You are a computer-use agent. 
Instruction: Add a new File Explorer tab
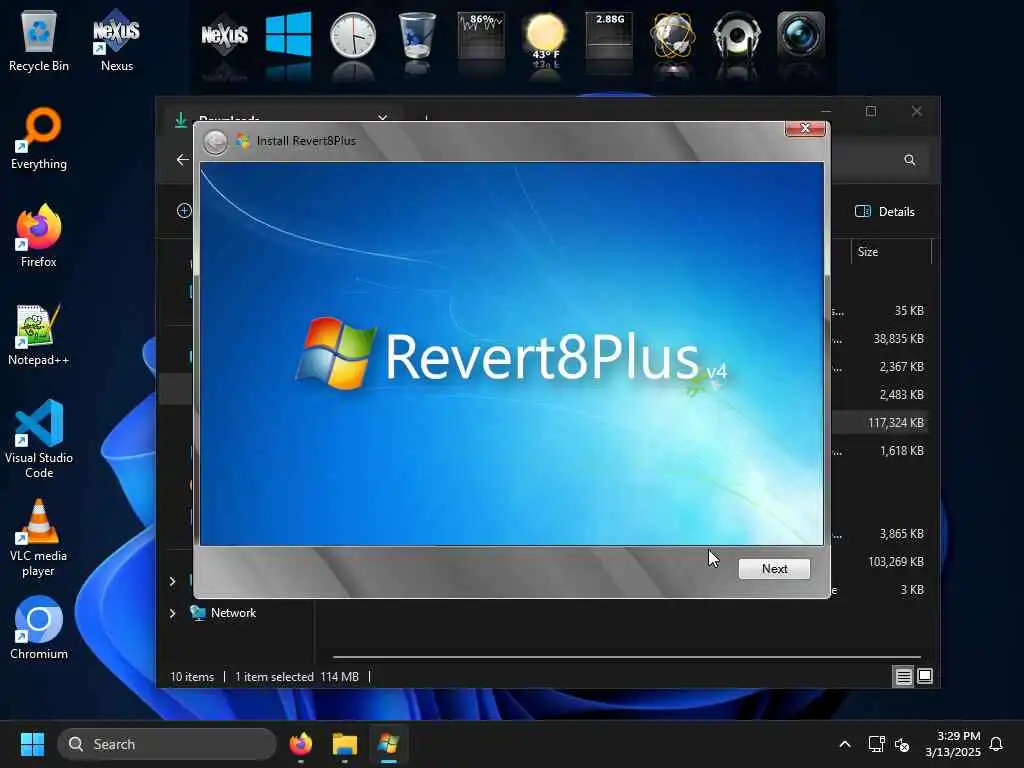coord(426,118)
